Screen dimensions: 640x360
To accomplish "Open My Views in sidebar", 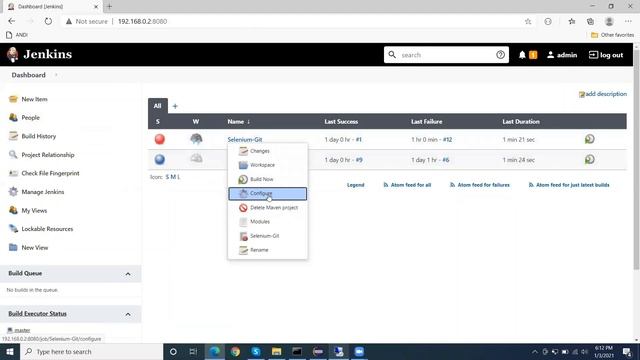I will (x=34, y=211).
